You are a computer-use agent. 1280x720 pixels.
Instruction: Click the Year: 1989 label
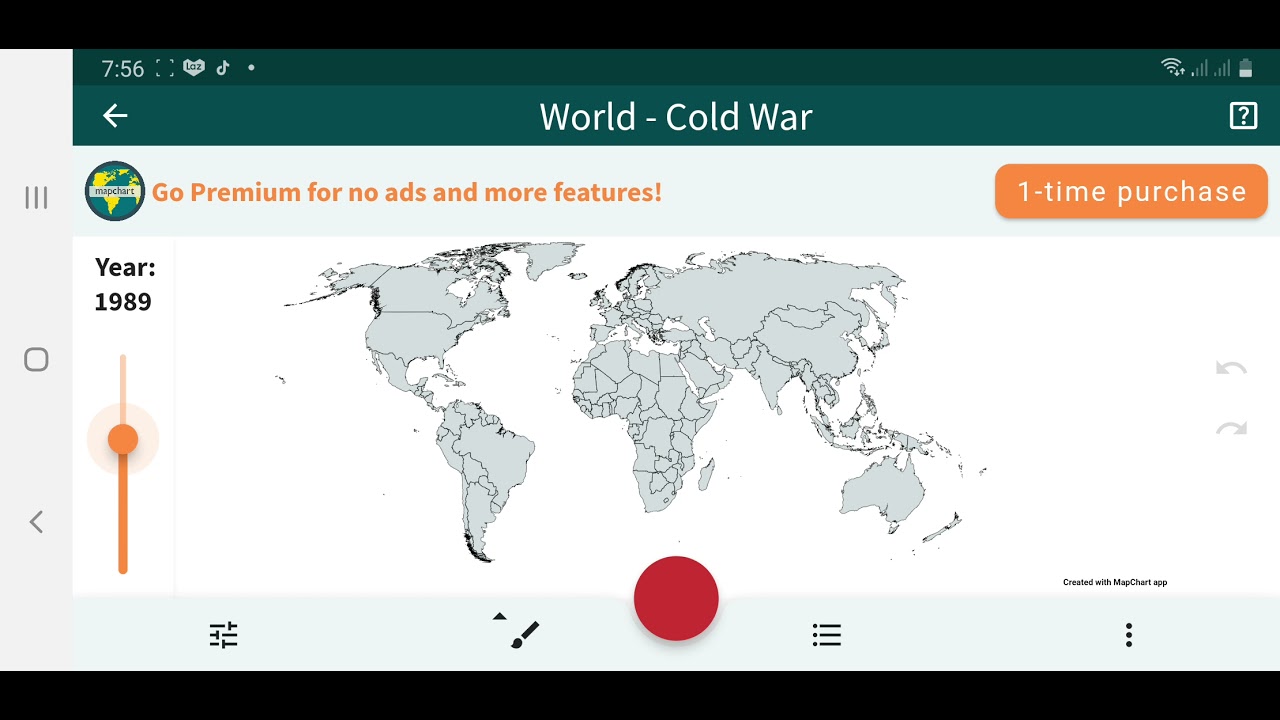(x=124, y=285)
